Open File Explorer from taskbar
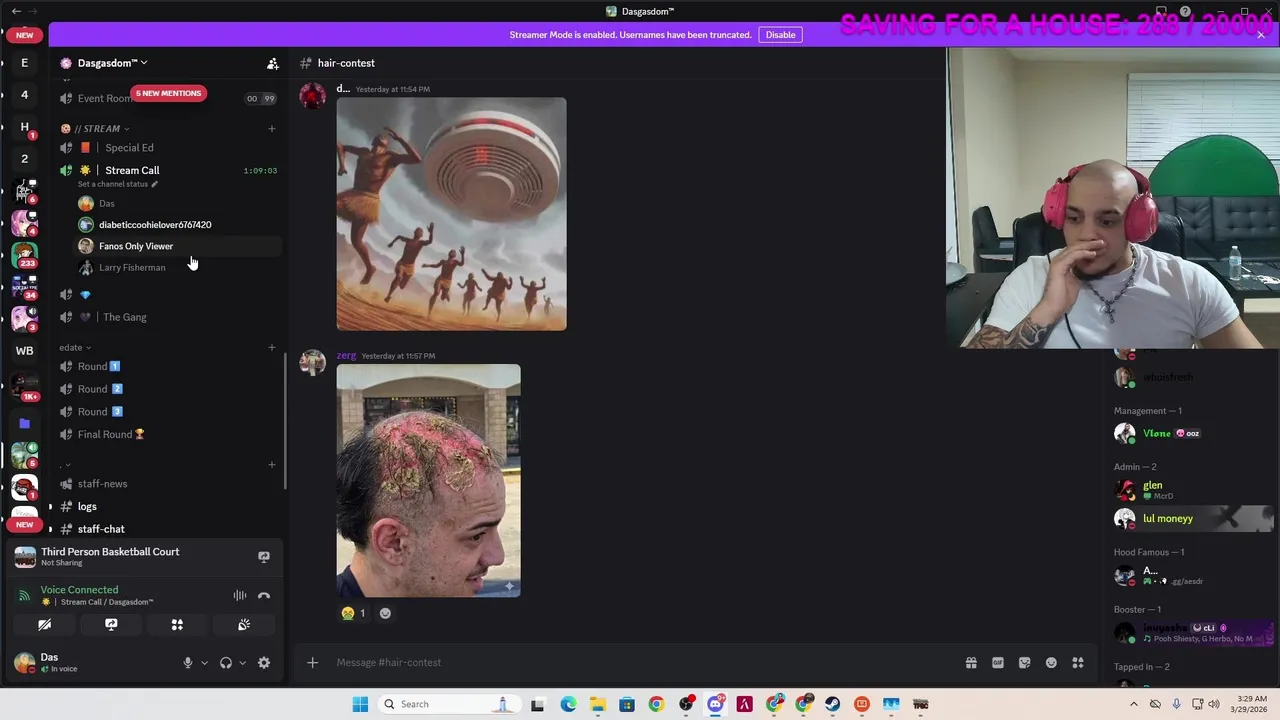 [597, 705]
